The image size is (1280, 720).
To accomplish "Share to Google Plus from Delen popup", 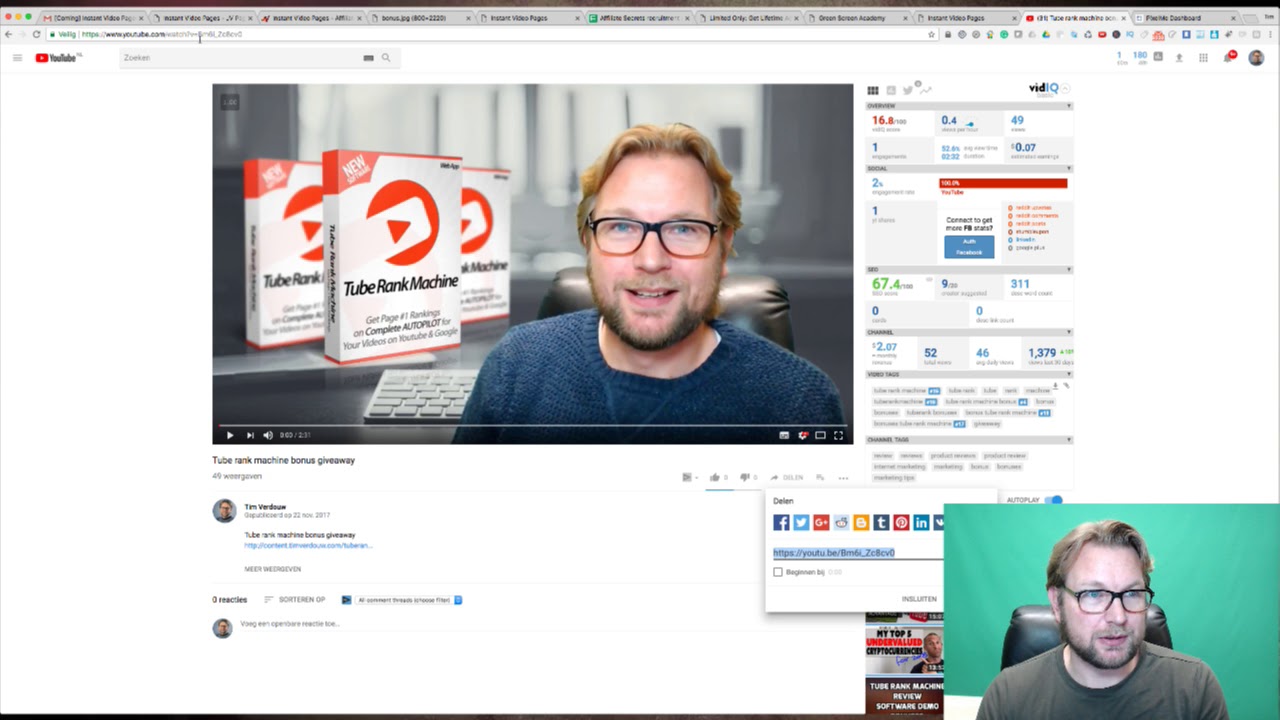I will (821, 522).
